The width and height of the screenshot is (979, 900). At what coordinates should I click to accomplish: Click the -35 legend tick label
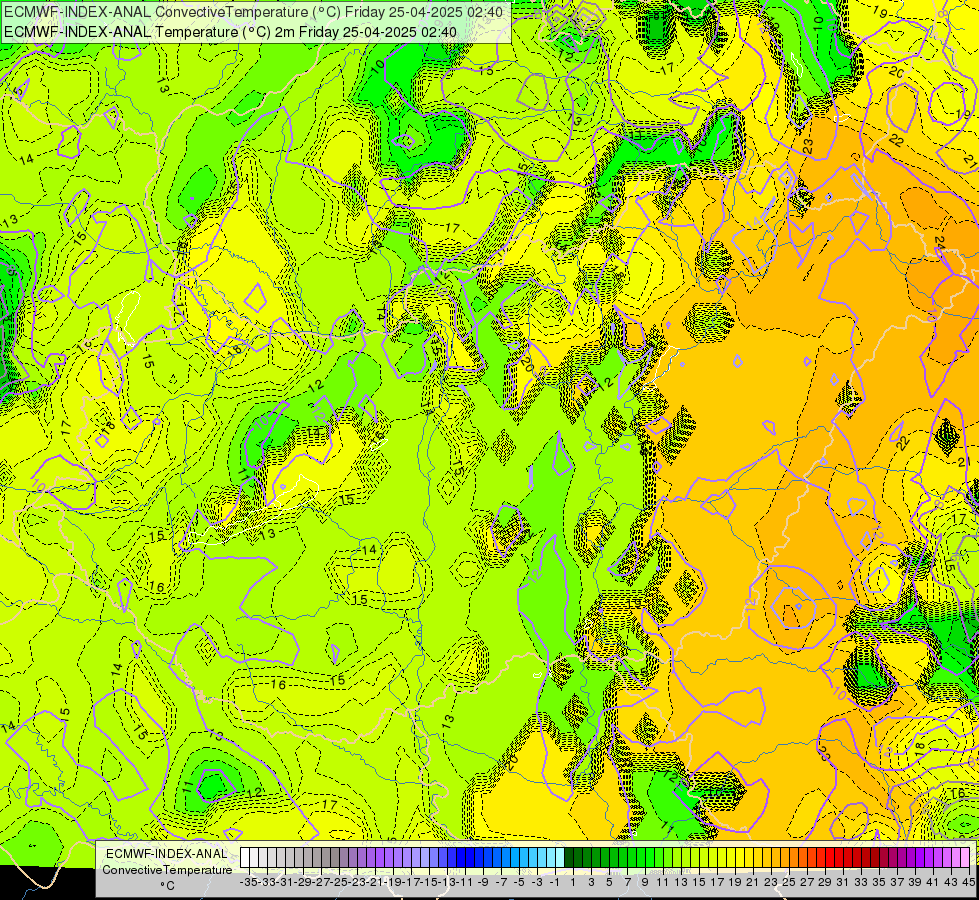(249, 882)
